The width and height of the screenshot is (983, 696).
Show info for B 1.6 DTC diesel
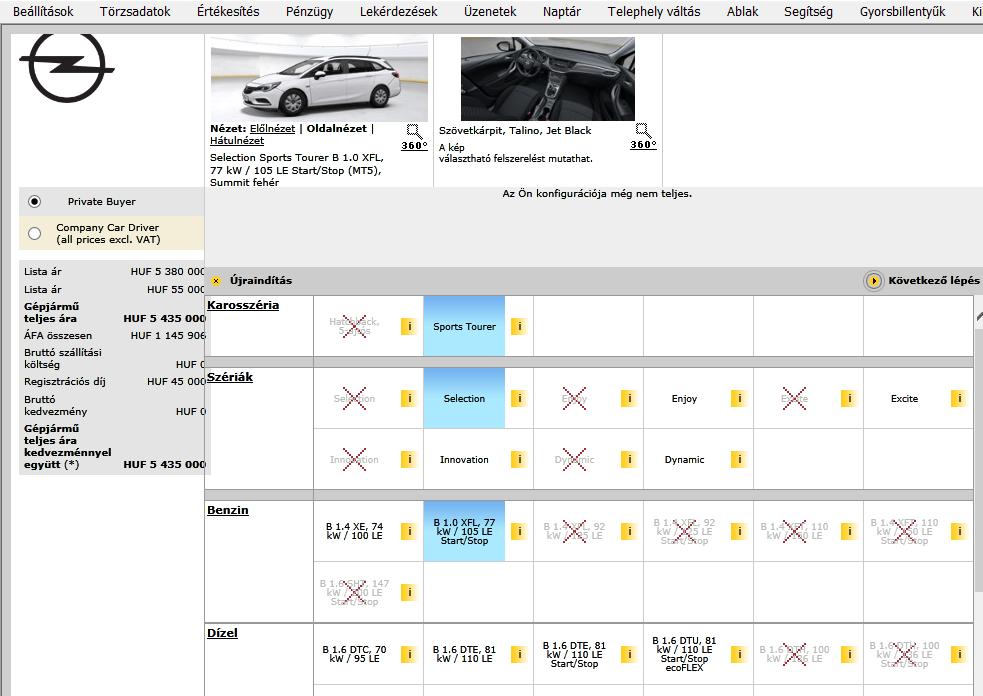408,654
